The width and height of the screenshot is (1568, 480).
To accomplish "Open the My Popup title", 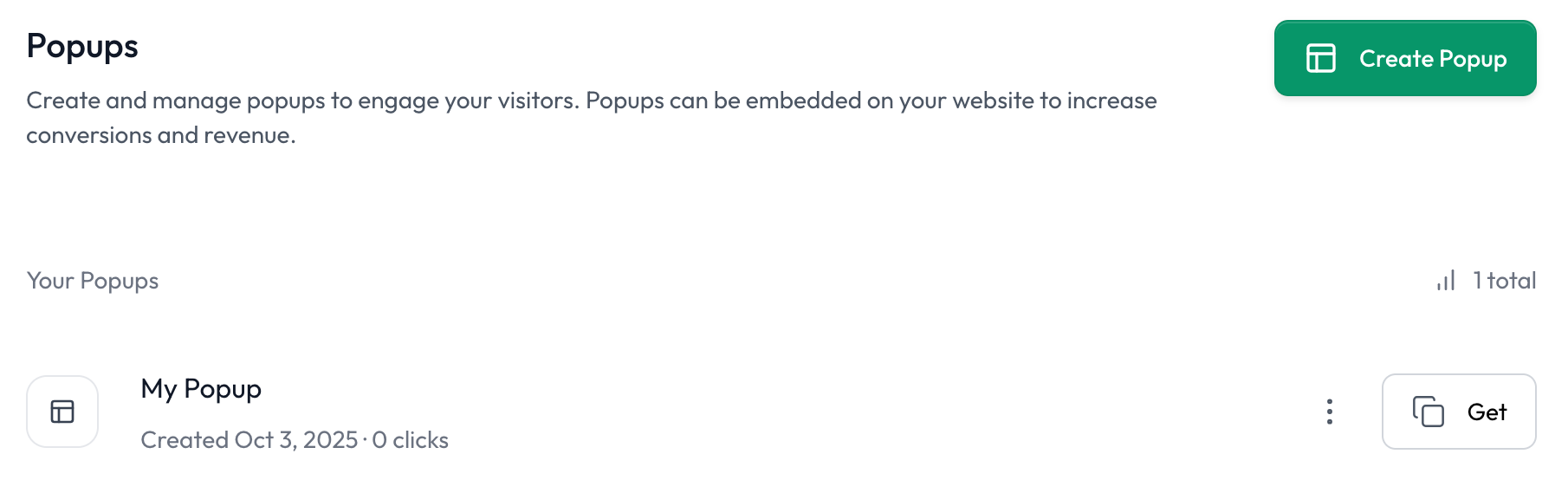I will point(201,389).
